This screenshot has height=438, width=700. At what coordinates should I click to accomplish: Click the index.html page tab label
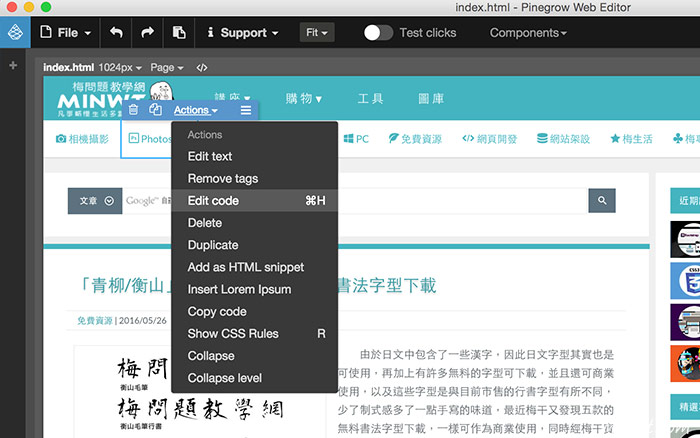pos(68,67)
